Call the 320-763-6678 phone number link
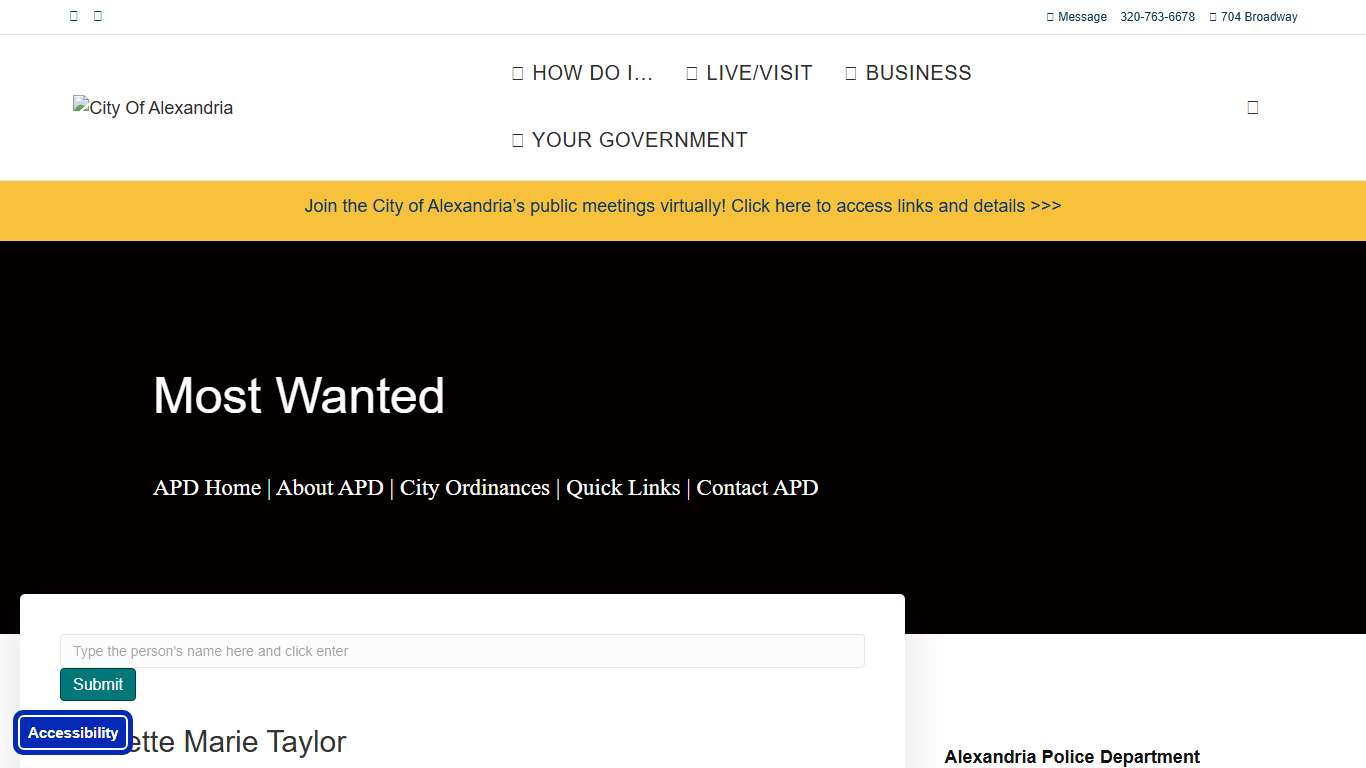The image size is (1366, 768). [x=1157, y=17]
